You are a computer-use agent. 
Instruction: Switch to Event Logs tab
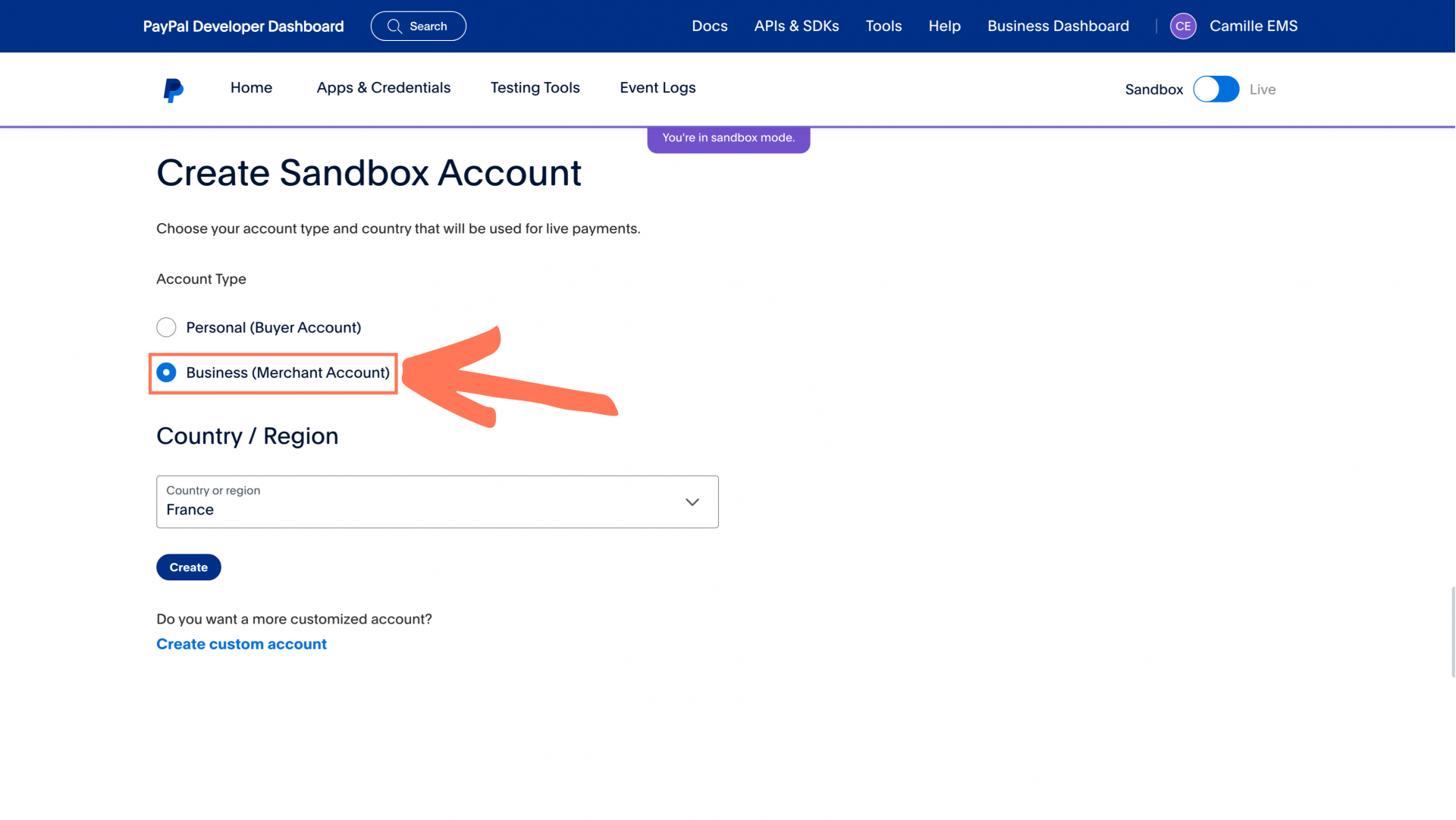click(x=657, y=88)
